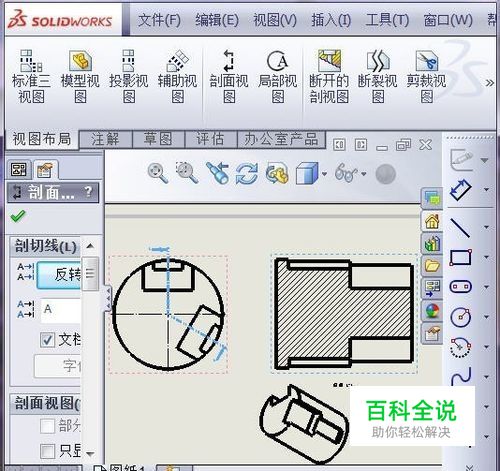The height and width of the screenshot is (471, 500).
Task: Select the Section View (剖面视图) tool
Action: point(229,76)
